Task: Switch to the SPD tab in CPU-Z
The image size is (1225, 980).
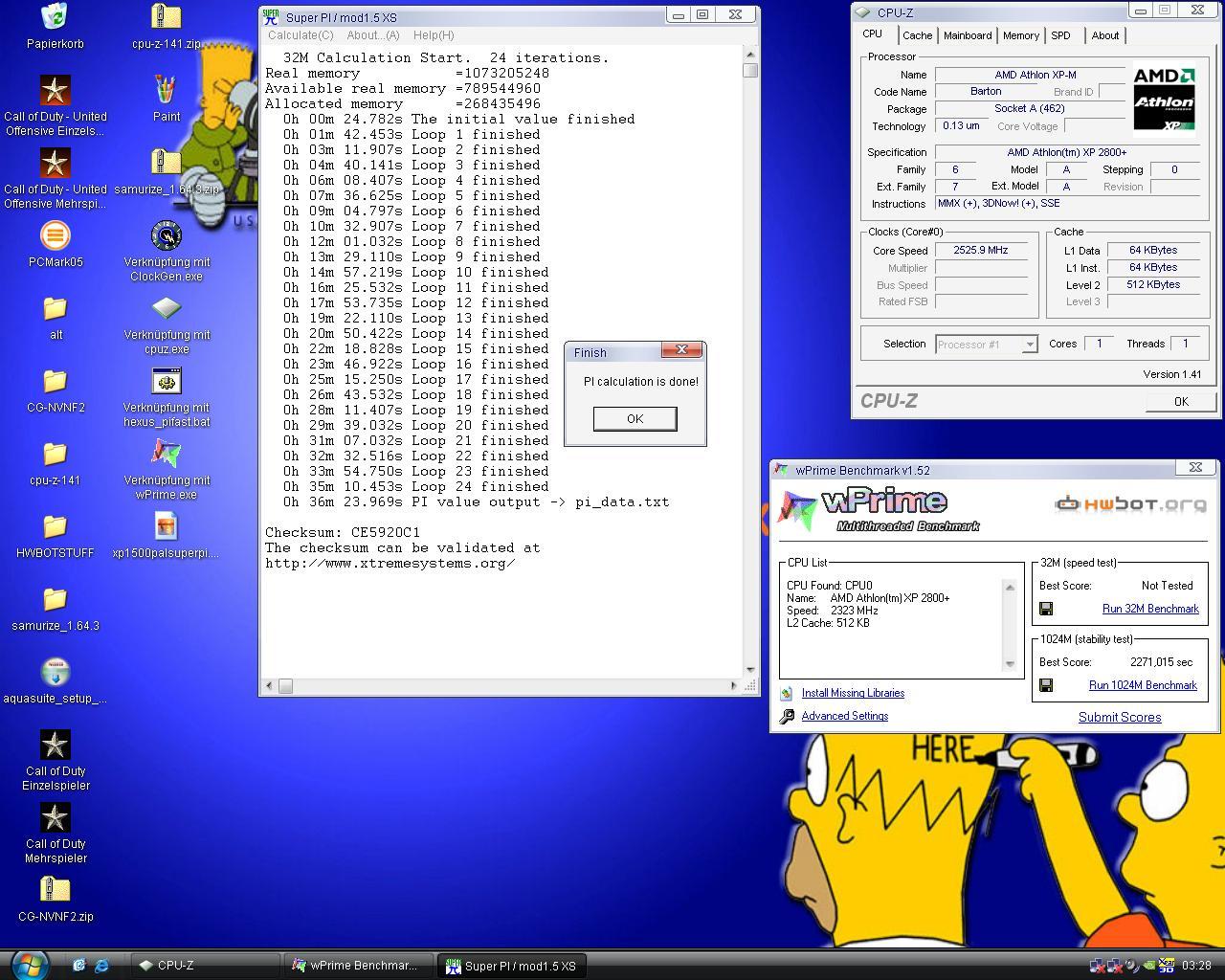Action: (x=1060, y=35)
